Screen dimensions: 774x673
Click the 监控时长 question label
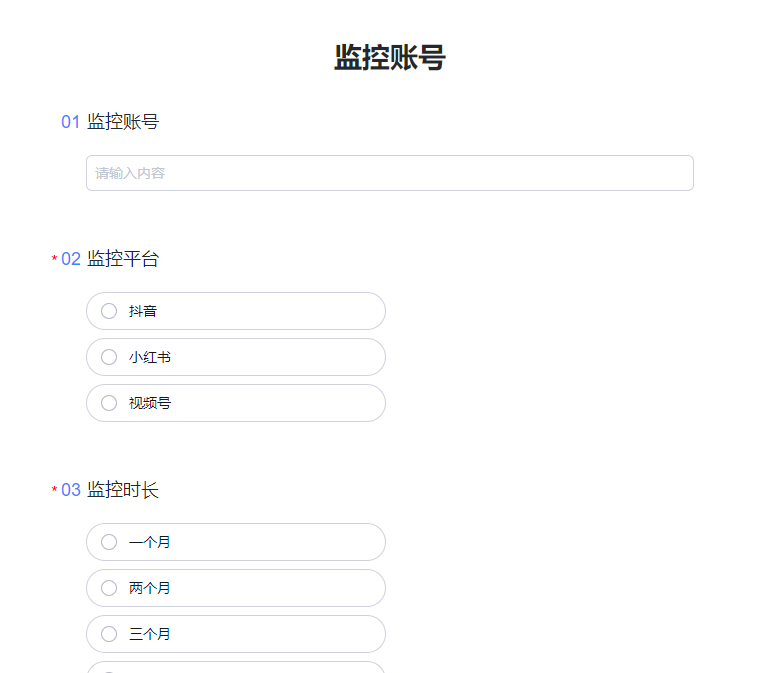pos(123,490)
